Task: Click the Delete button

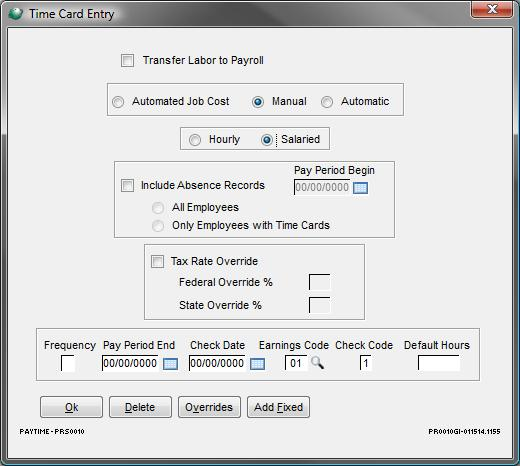Action: coord(140,407)
